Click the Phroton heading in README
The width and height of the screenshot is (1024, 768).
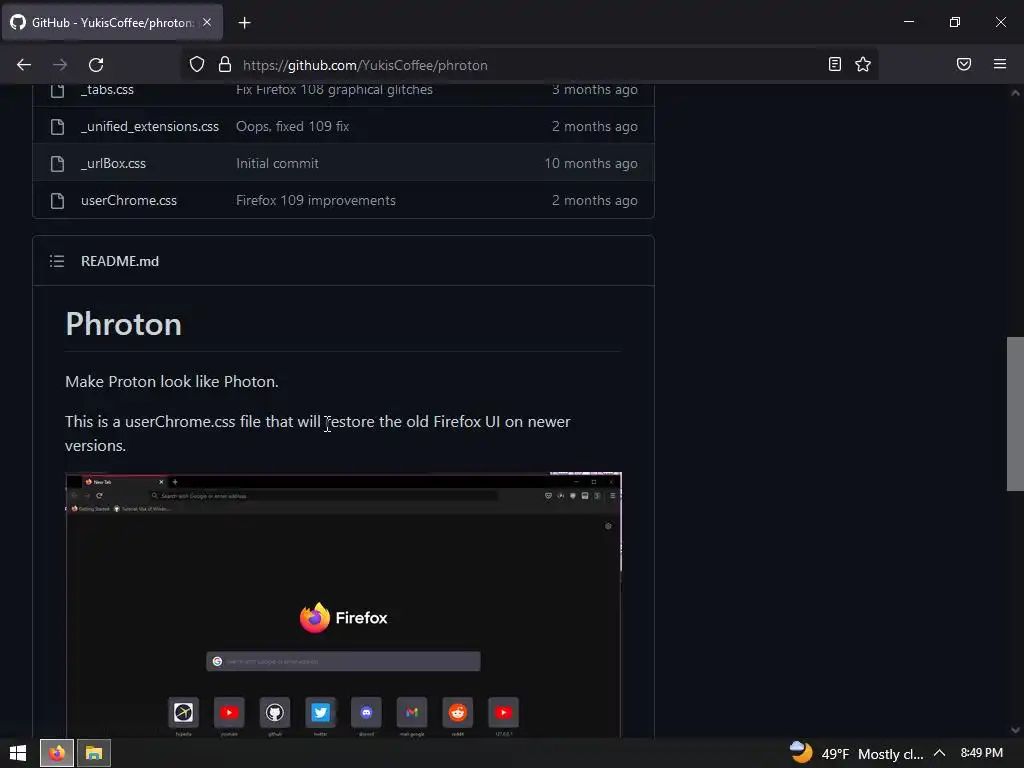tap(123, 324)
